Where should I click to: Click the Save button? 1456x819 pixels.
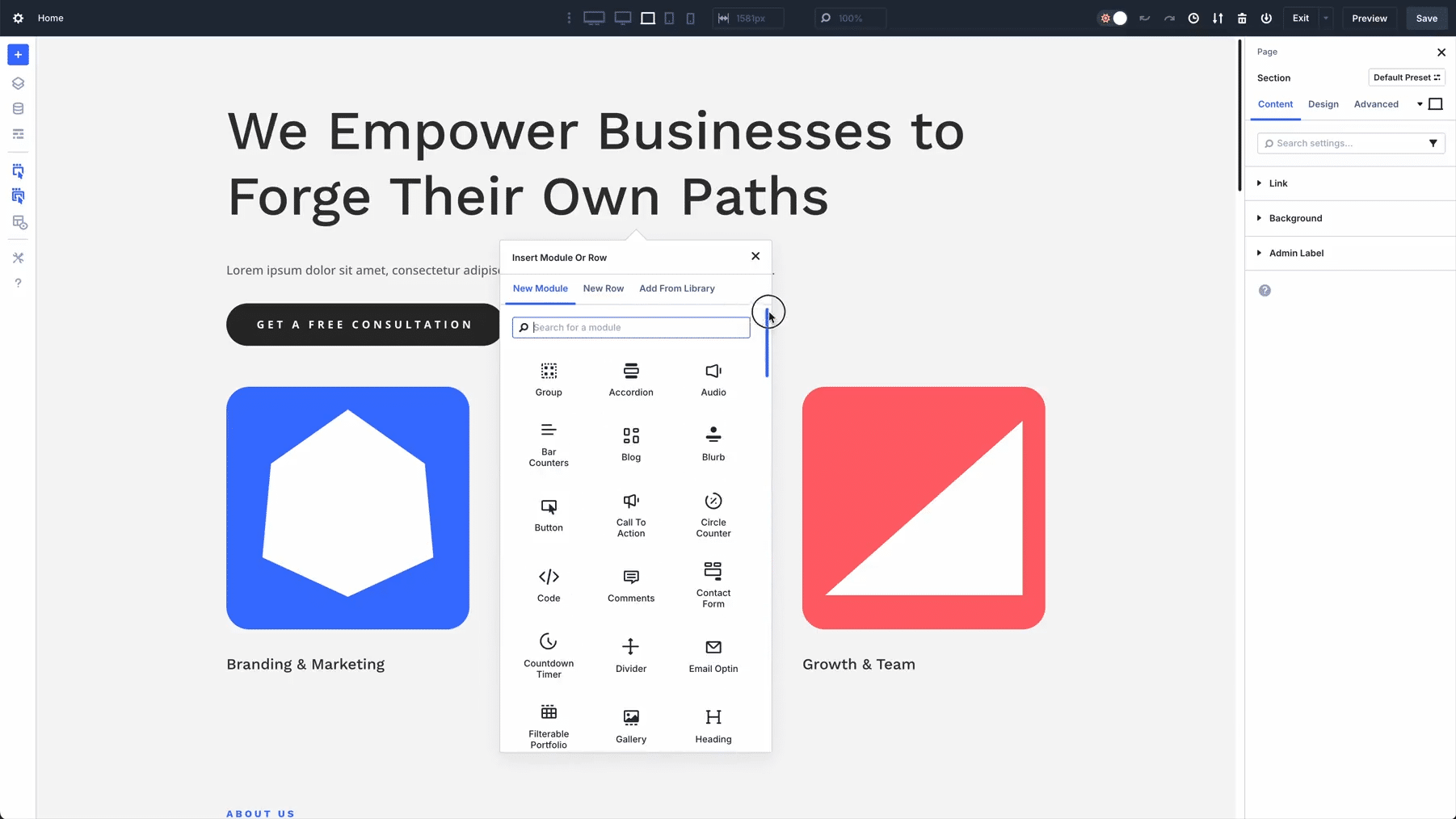1427,18
